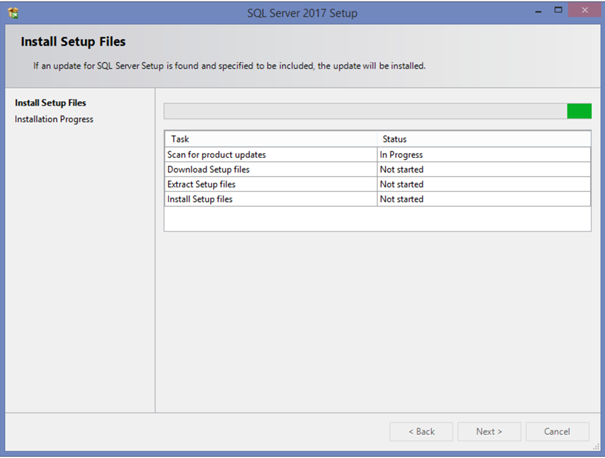Proceed with the Next button

489,431
